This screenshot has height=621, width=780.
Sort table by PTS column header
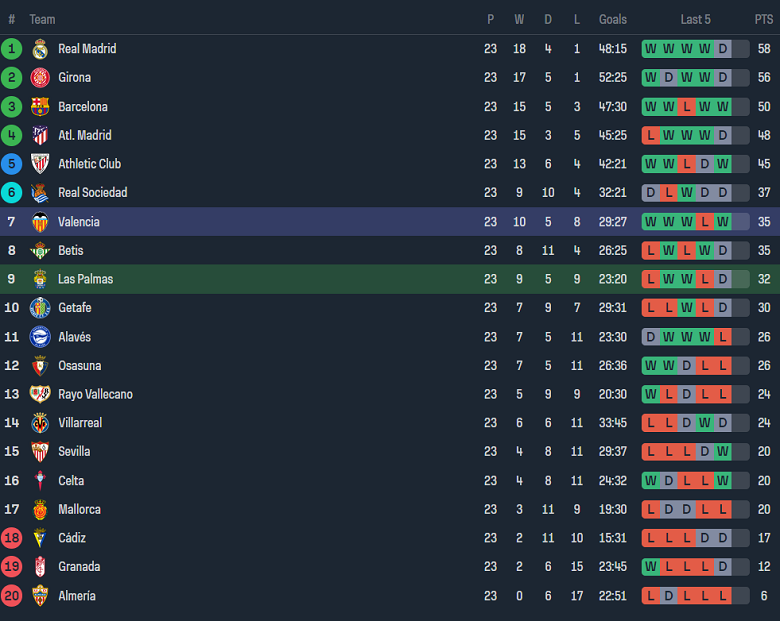[x=764, y=19]
